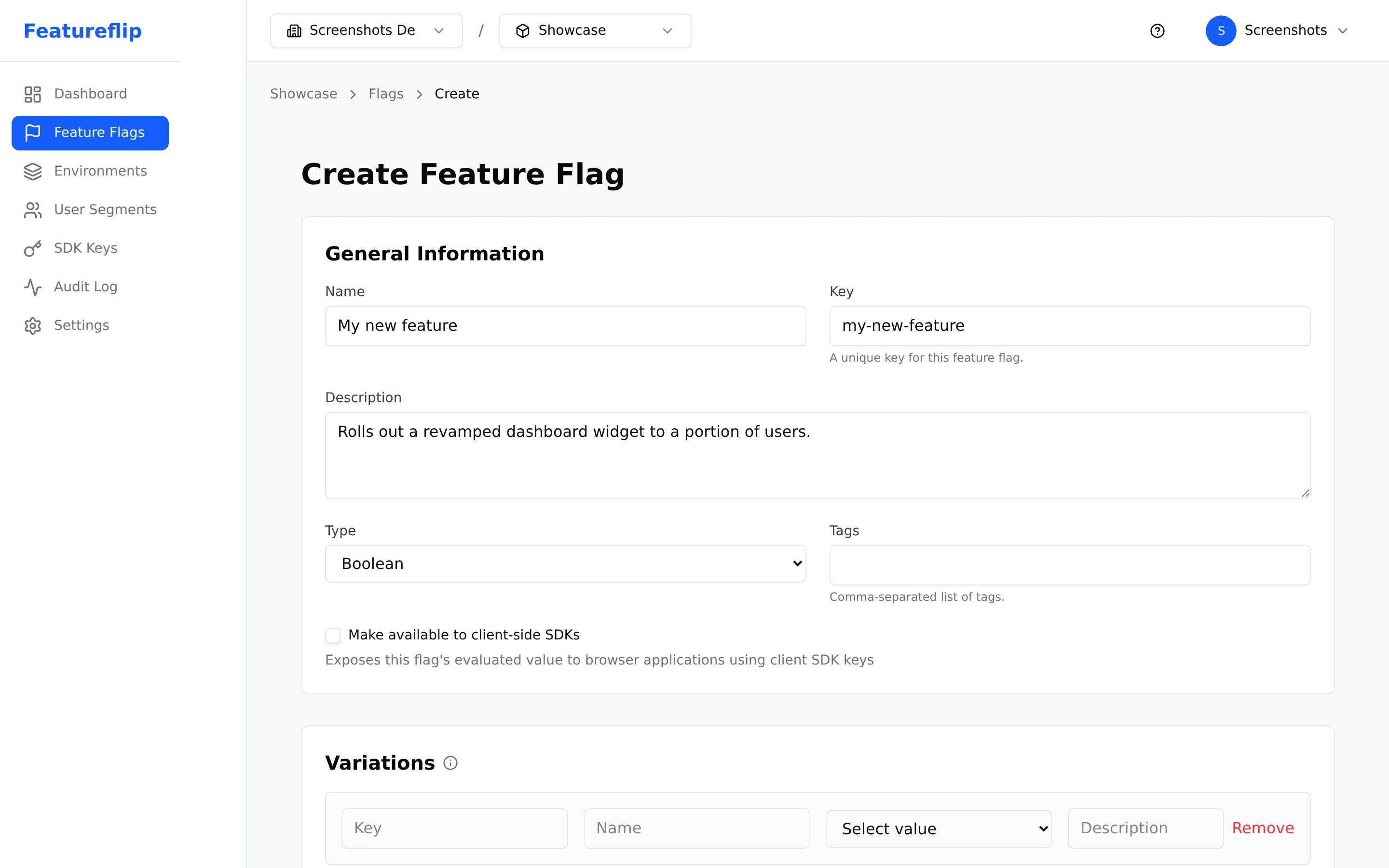Enable Make available to client-side SDKs checkbox

(x=333, y=635)
